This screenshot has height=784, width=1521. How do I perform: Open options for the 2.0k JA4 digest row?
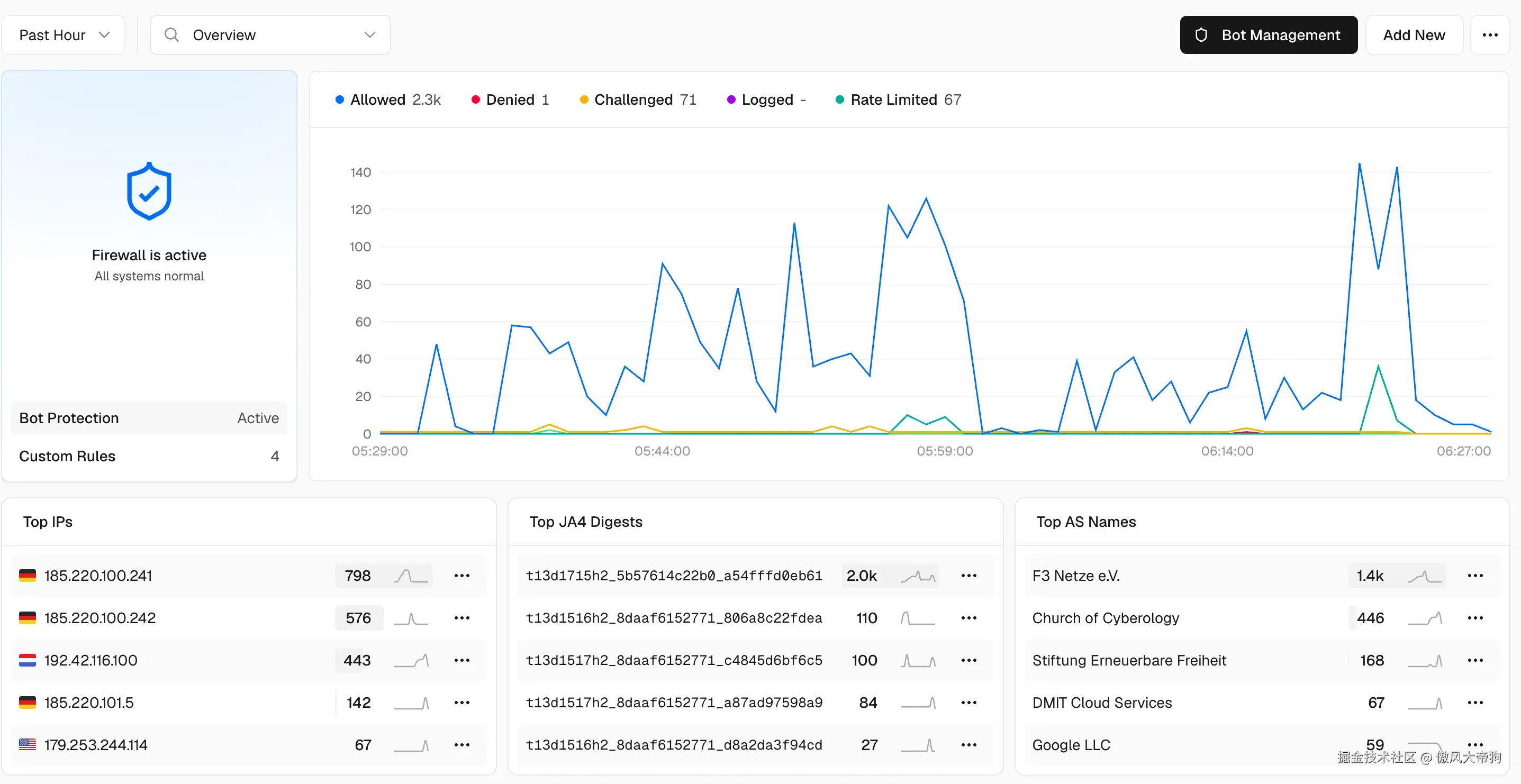pos(968,576)
